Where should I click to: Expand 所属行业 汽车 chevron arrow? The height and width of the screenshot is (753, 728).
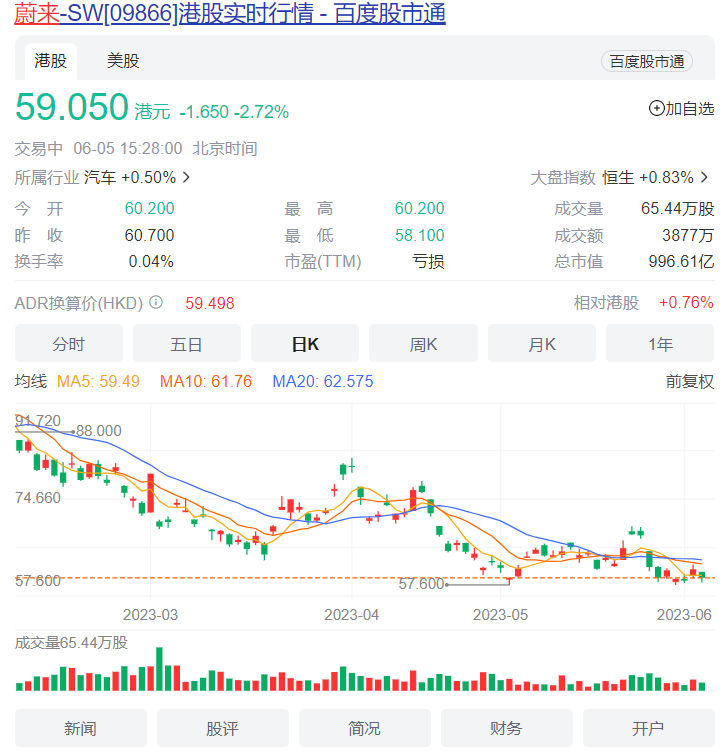(x=186, y=178)
